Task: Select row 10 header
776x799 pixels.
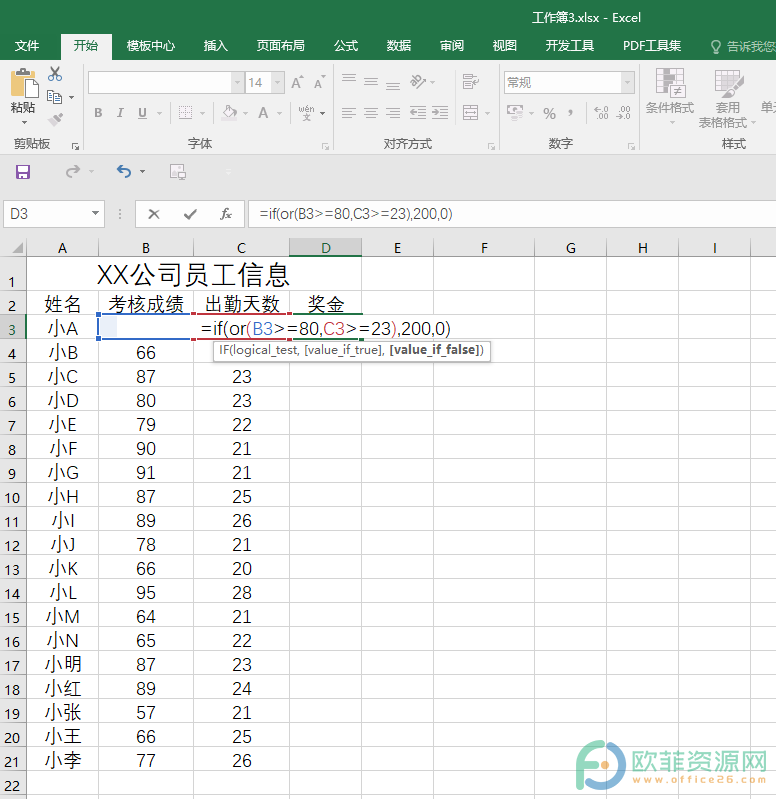Action: [13, 497]
